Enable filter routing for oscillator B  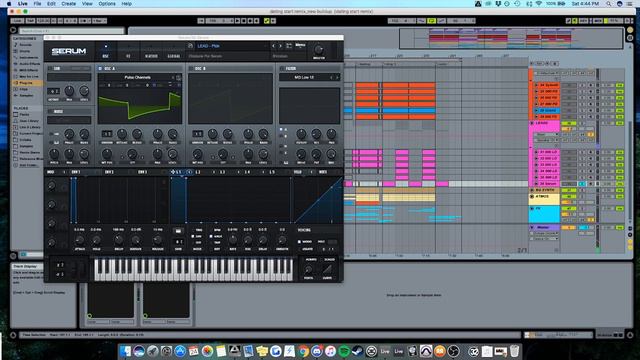pos(281,136)
